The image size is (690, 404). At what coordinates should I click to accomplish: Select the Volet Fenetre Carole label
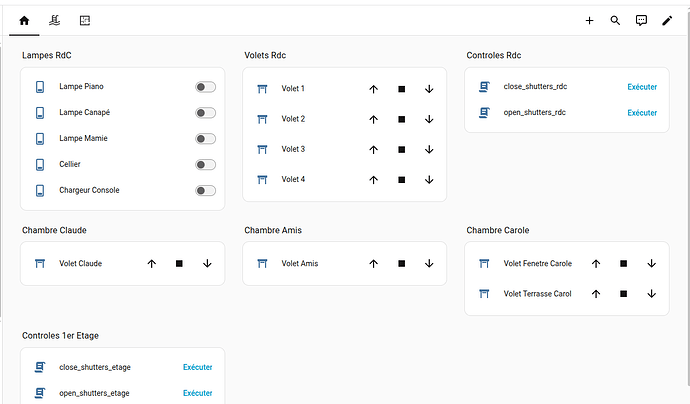pos(538,264)
